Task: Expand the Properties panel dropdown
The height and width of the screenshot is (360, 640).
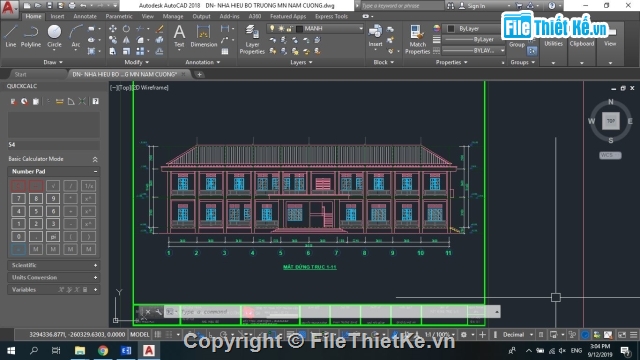Action: (451, 62)
